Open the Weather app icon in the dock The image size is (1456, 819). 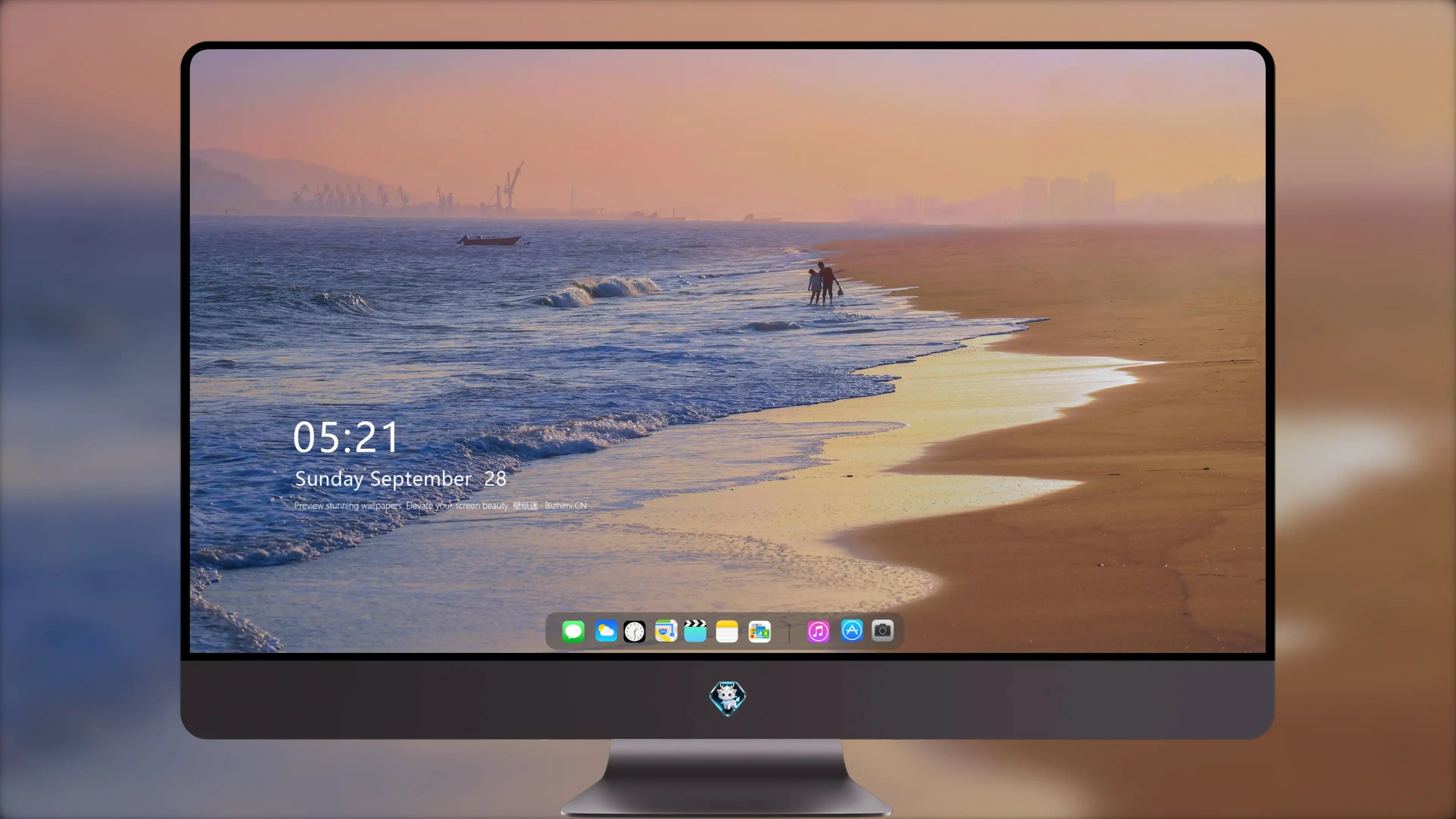tap(606, 631)
